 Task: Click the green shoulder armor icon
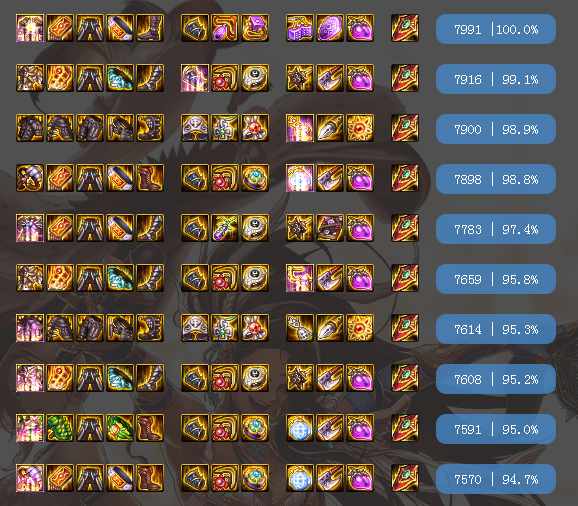pyautogui.click(x=60, y=428)
